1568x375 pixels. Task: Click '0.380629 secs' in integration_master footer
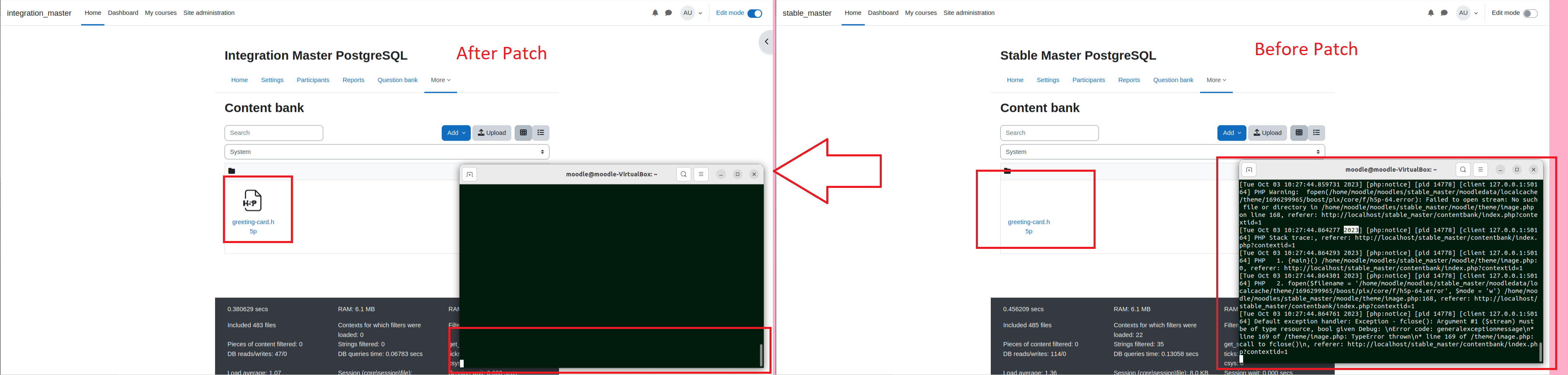(248, 309)
